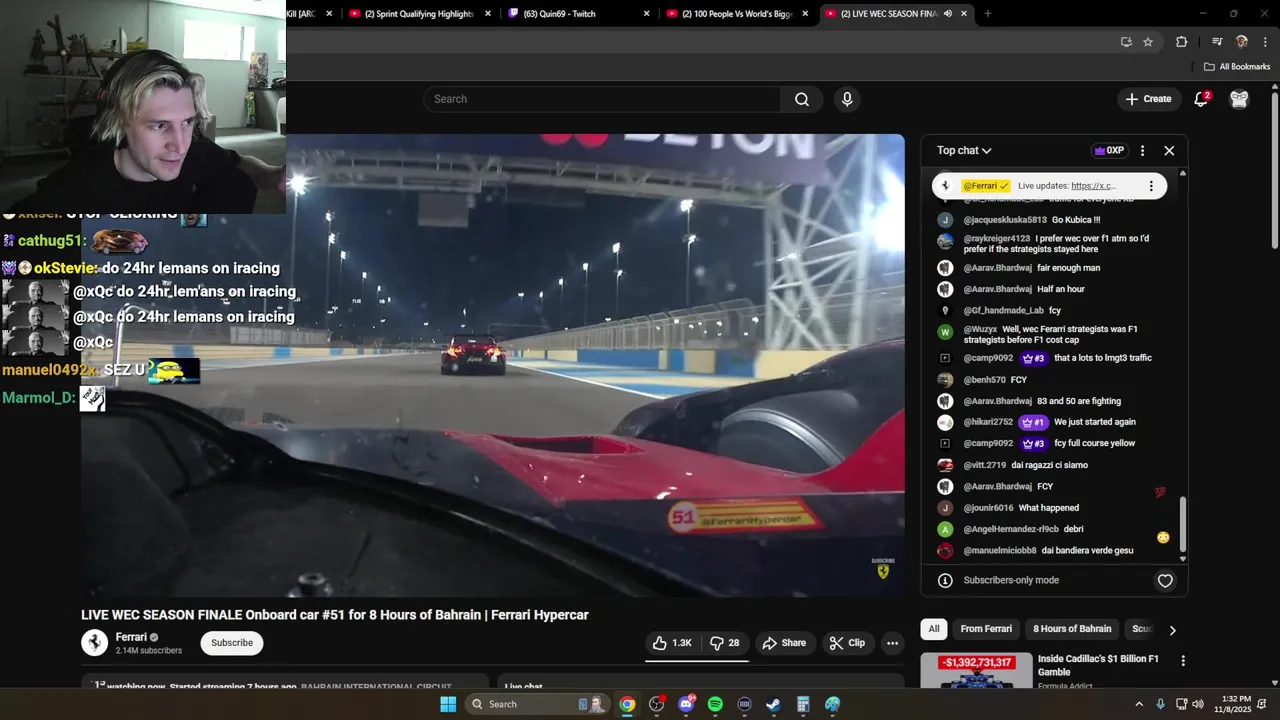Open Discord from the taskbar
The image size is (1280, 720).
(x=686, y=704)
